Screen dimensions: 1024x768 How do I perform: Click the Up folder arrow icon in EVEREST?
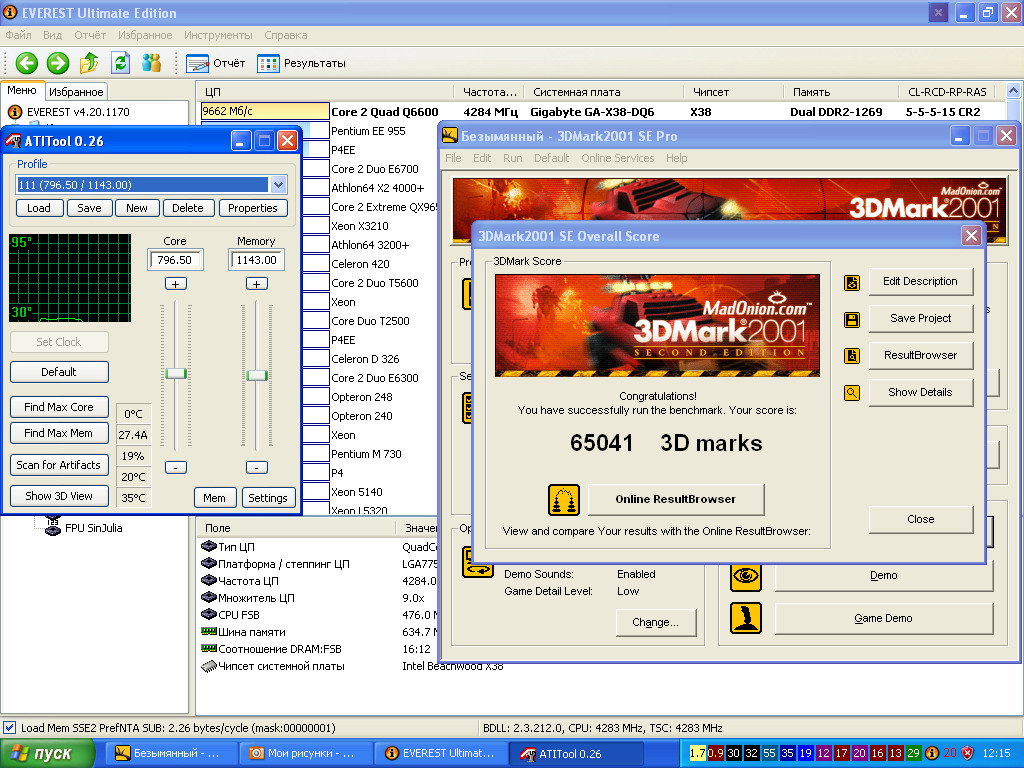click(89, 63)
